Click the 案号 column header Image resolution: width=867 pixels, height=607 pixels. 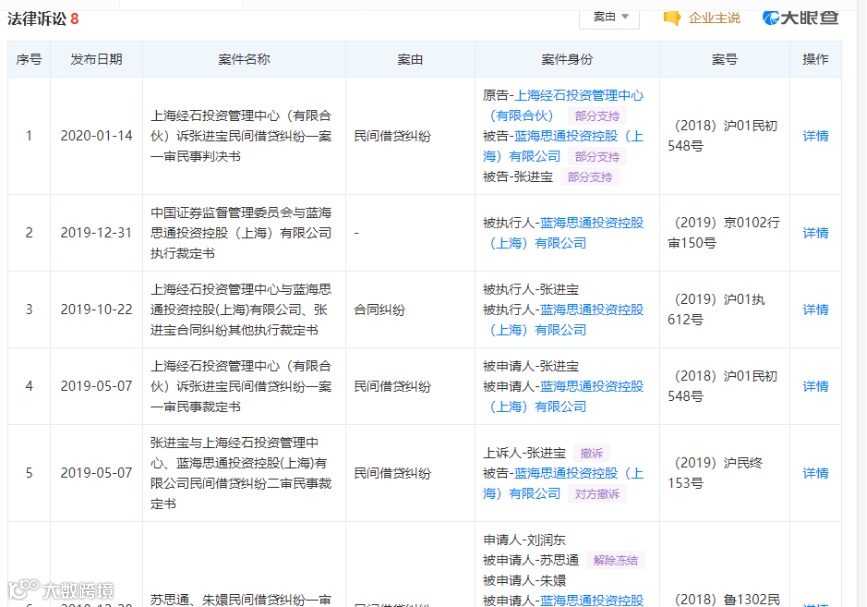point(724,59)
